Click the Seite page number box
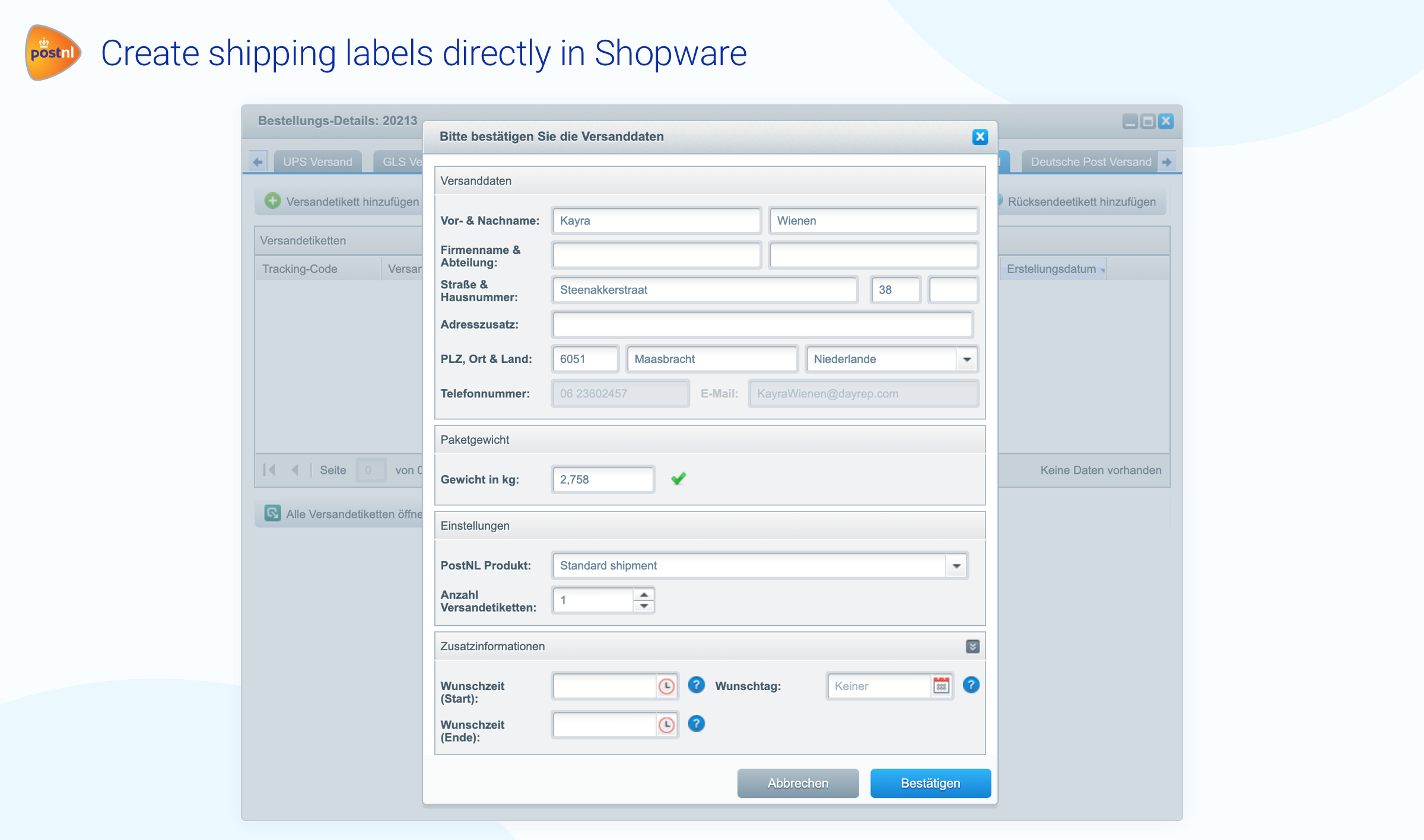Screen dimensions: 1424x840 [370, 470]
